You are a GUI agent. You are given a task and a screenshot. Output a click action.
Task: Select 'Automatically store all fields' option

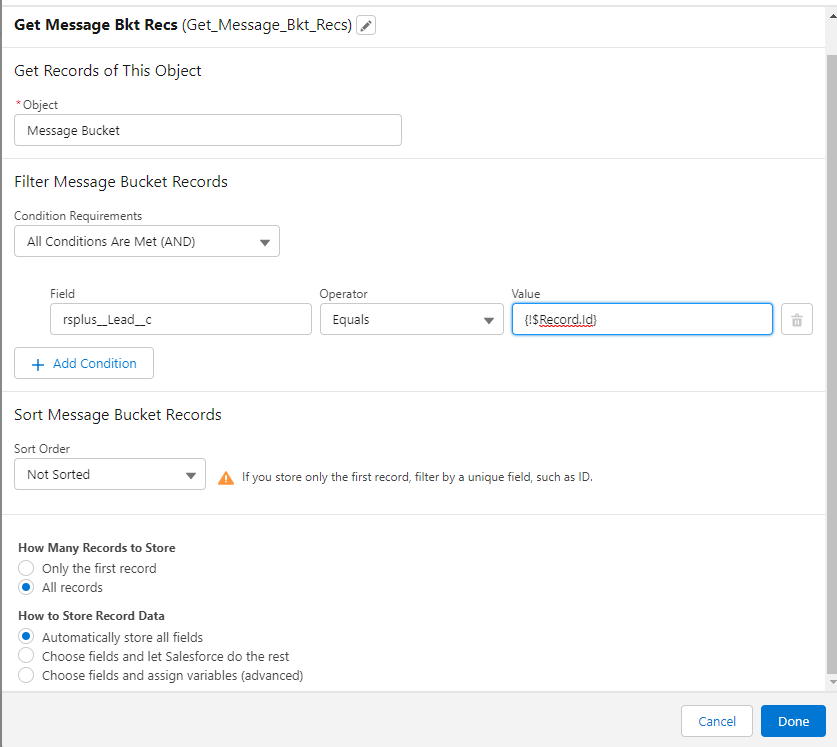tap(27, 637)
